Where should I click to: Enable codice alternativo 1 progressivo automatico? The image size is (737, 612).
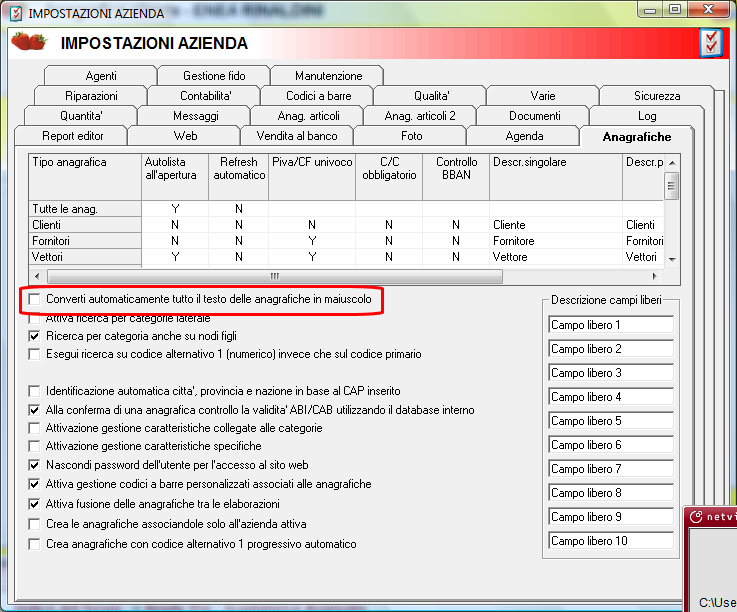pyautogui.click(x=34, y=544)
